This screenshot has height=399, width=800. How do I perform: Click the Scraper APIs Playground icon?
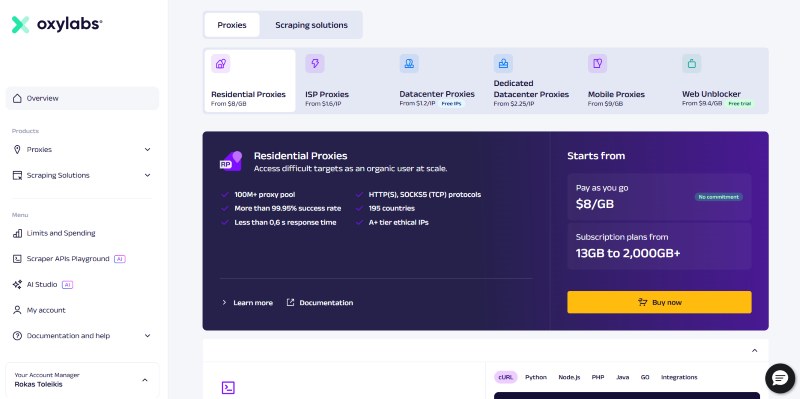[17, 259]
